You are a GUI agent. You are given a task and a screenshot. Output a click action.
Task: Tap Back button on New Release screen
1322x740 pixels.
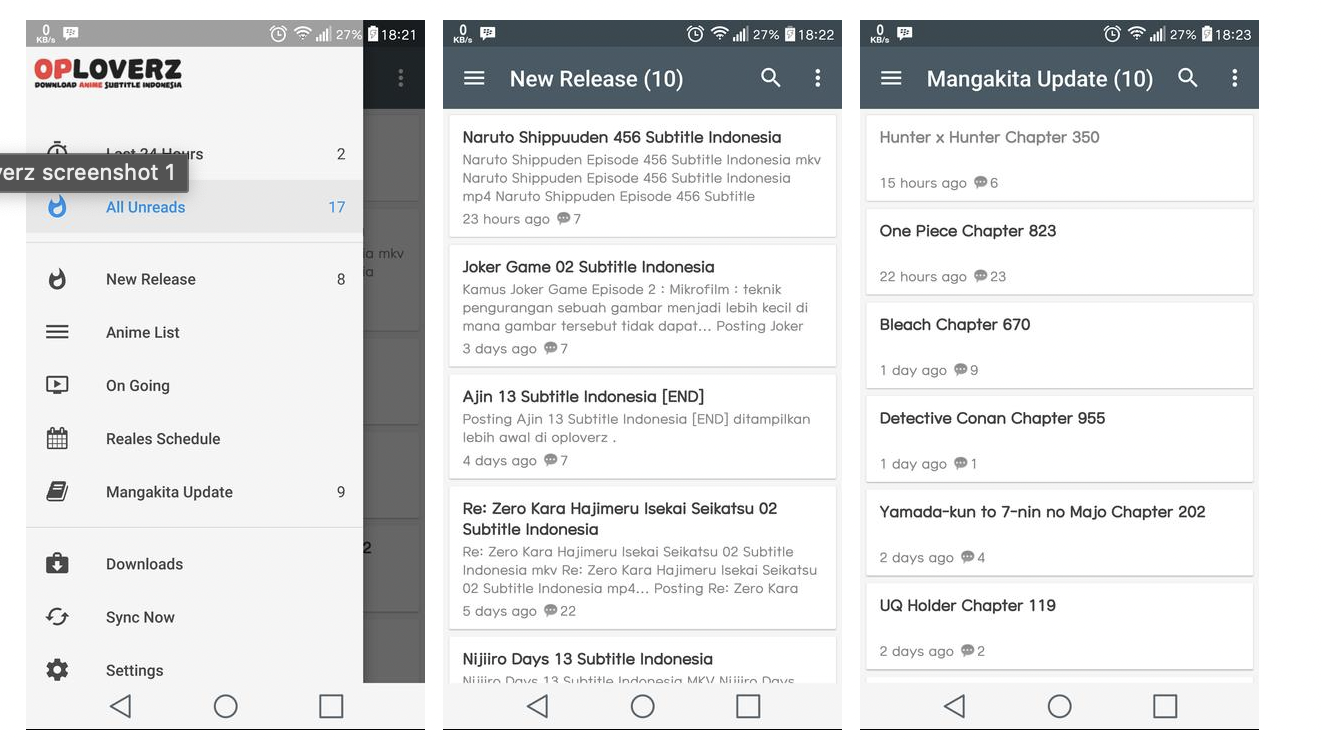click(538, 706)
